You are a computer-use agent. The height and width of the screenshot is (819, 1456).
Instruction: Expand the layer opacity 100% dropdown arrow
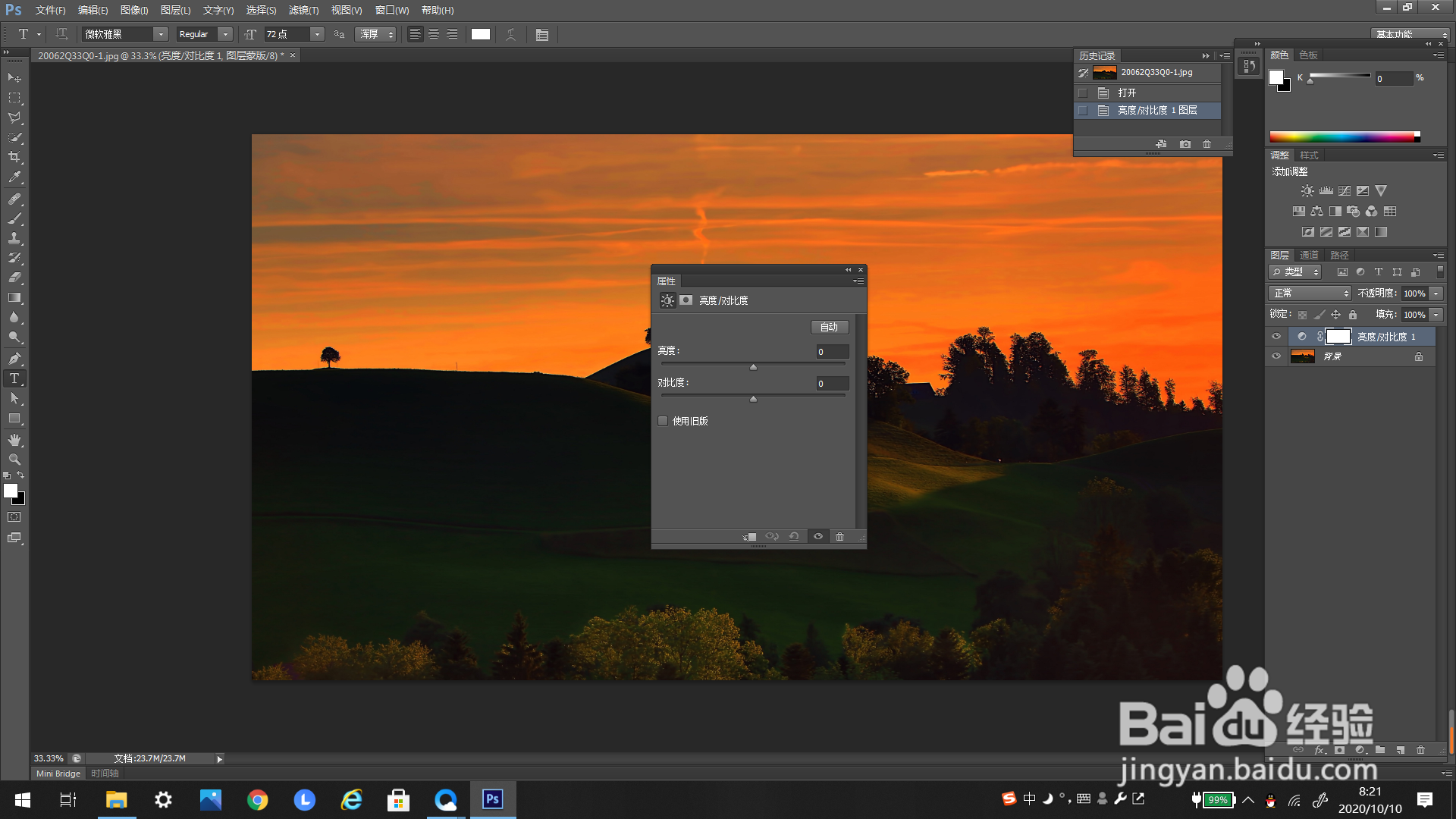(x=1436, y=293)
